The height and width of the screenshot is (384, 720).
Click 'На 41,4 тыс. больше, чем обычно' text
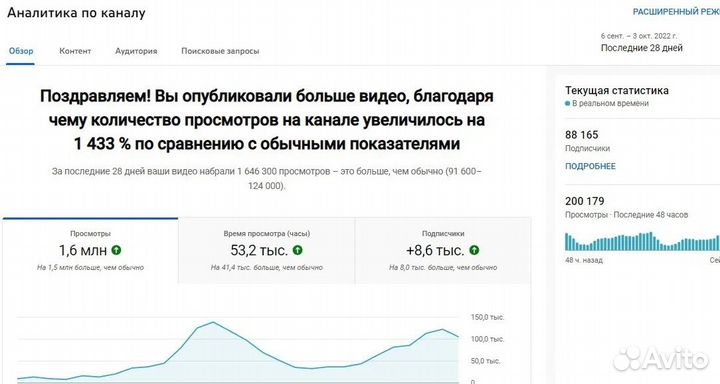click(x=266, y=267)
